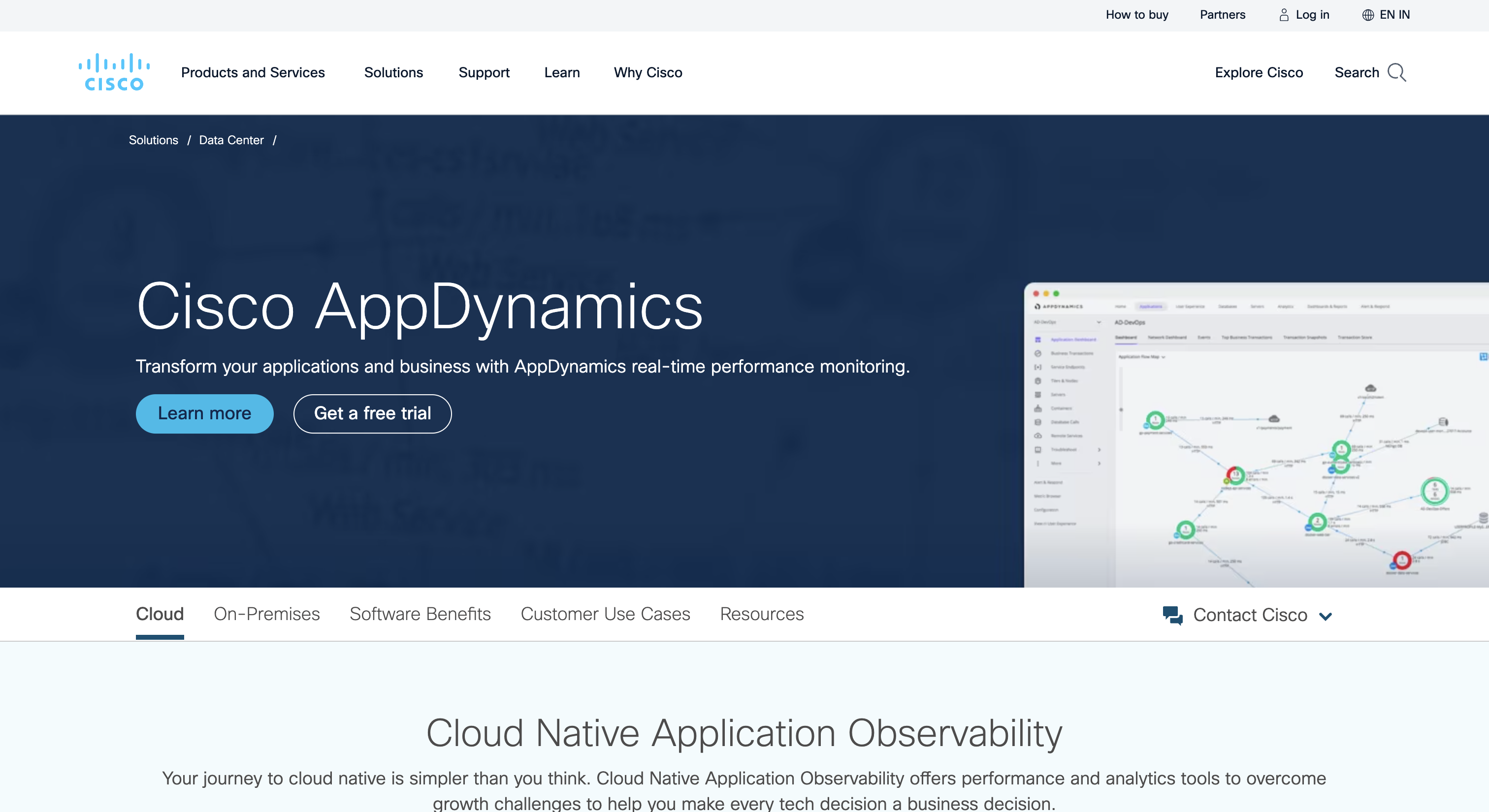Expand the Contact Cisco chevron arrow
Screen dimensions: 1489x812
point(1326,616)
